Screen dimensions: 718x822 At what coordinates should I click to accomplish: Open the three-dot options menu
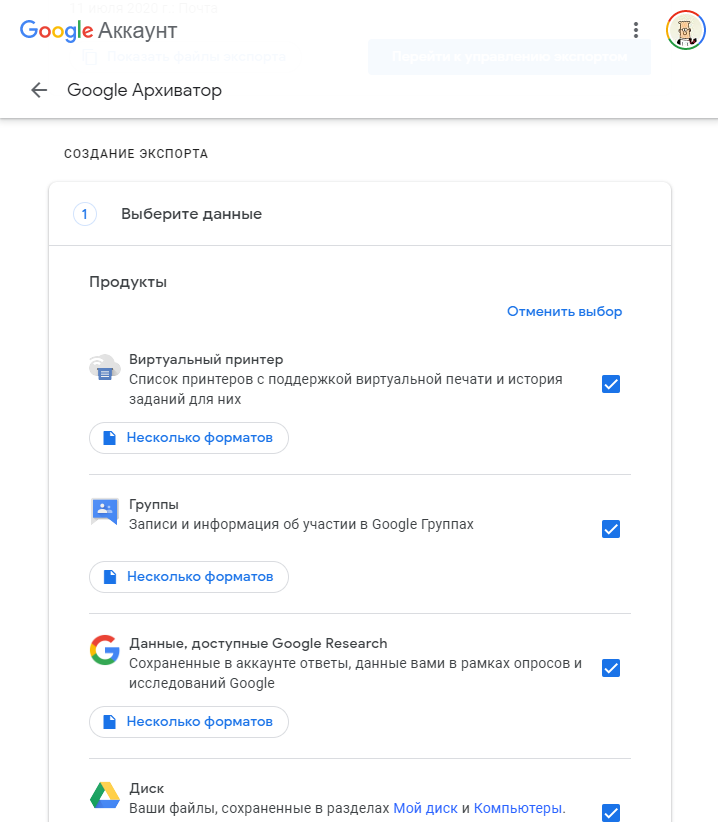pos(636,30)
